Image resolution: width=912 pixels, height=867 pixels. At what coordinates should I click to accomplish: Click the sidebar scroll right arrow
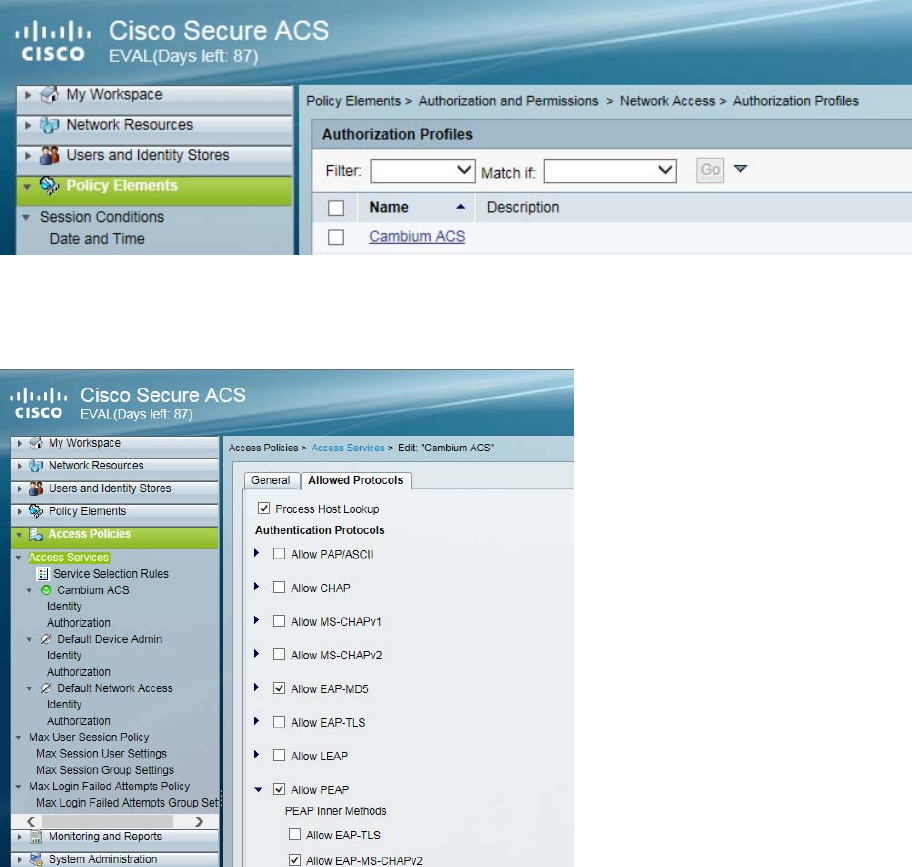[199, 822]
